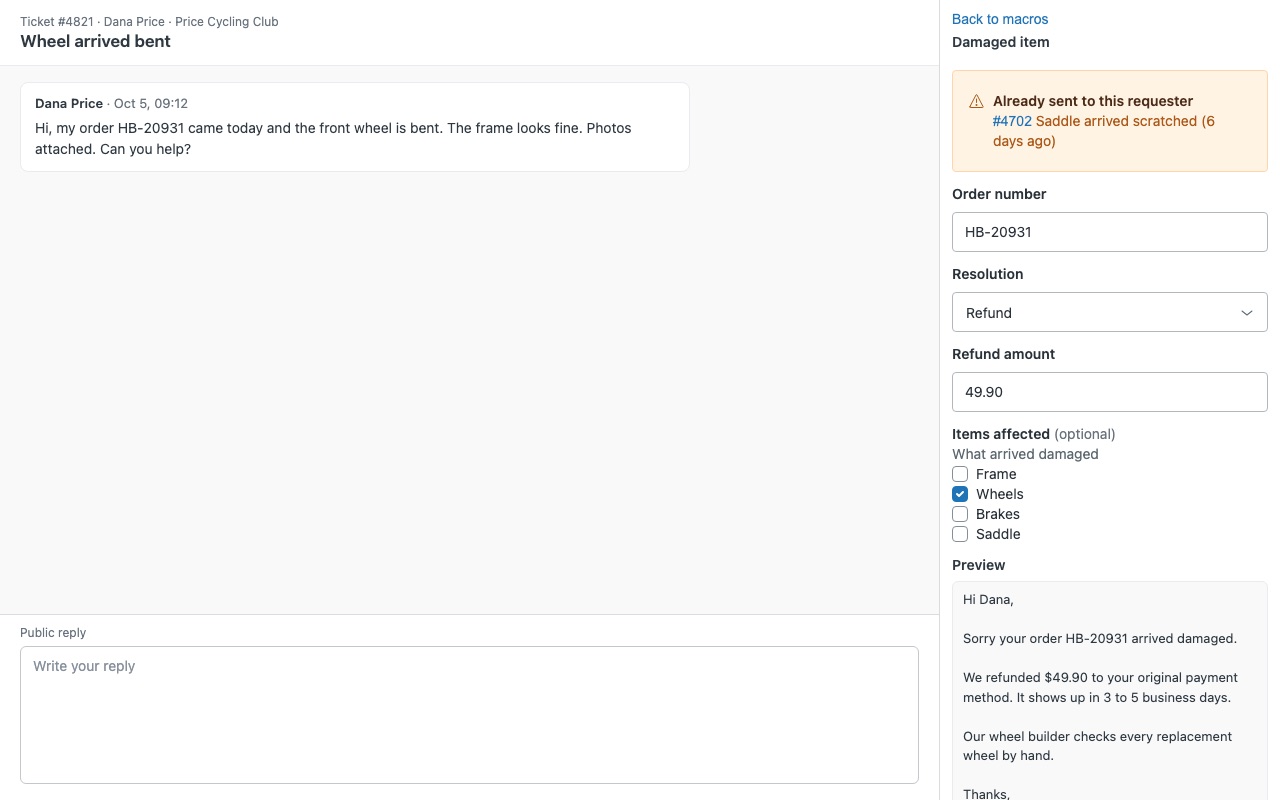
Task: Go back via Back to macros link
Action: click(x=1000, y=19)
